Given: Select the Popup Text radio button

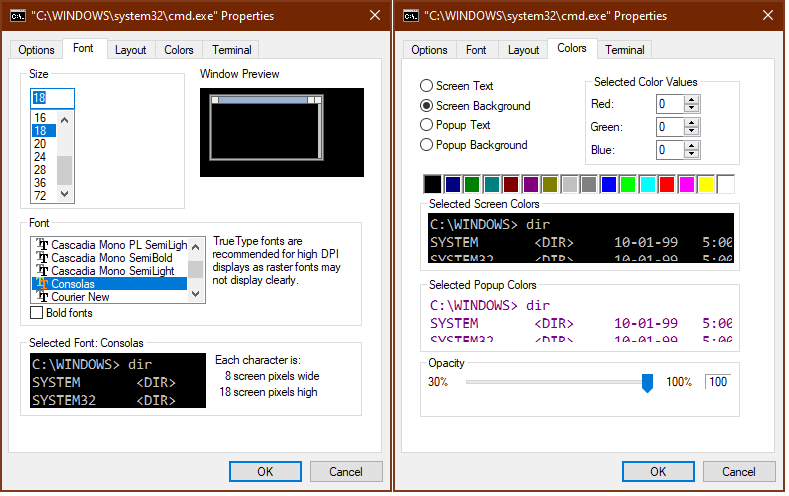Looking at the screenshot, I should click(427, 125).
